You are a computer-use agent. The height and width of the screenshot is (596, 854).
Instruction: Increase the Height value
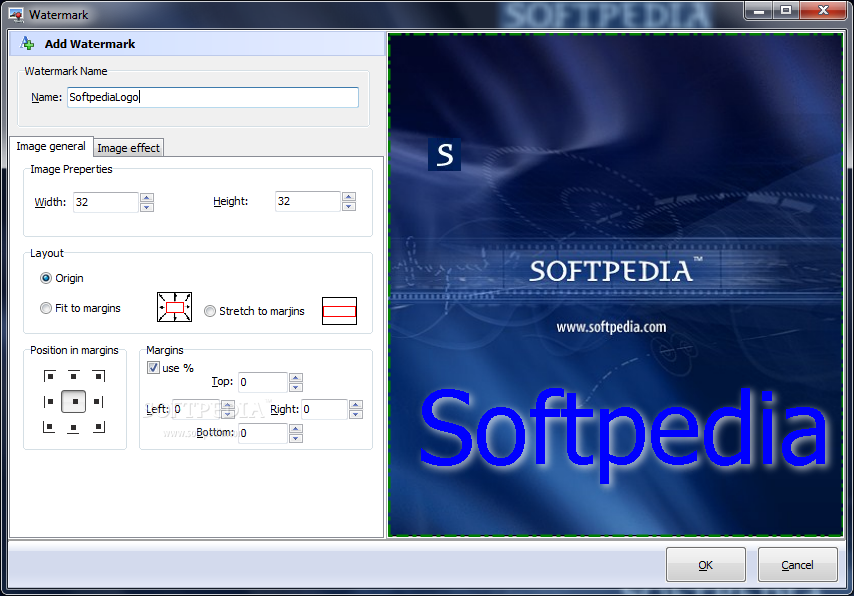pyautogui.click(x=349, y=197)
